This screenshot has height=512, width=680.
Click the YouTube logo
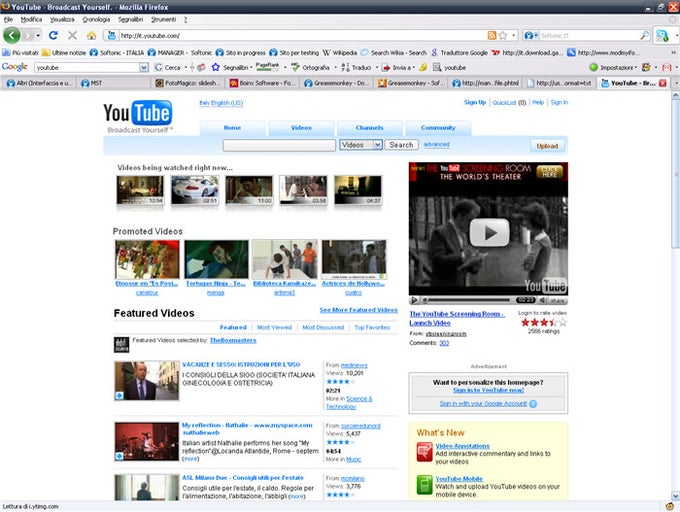point(137,114)
